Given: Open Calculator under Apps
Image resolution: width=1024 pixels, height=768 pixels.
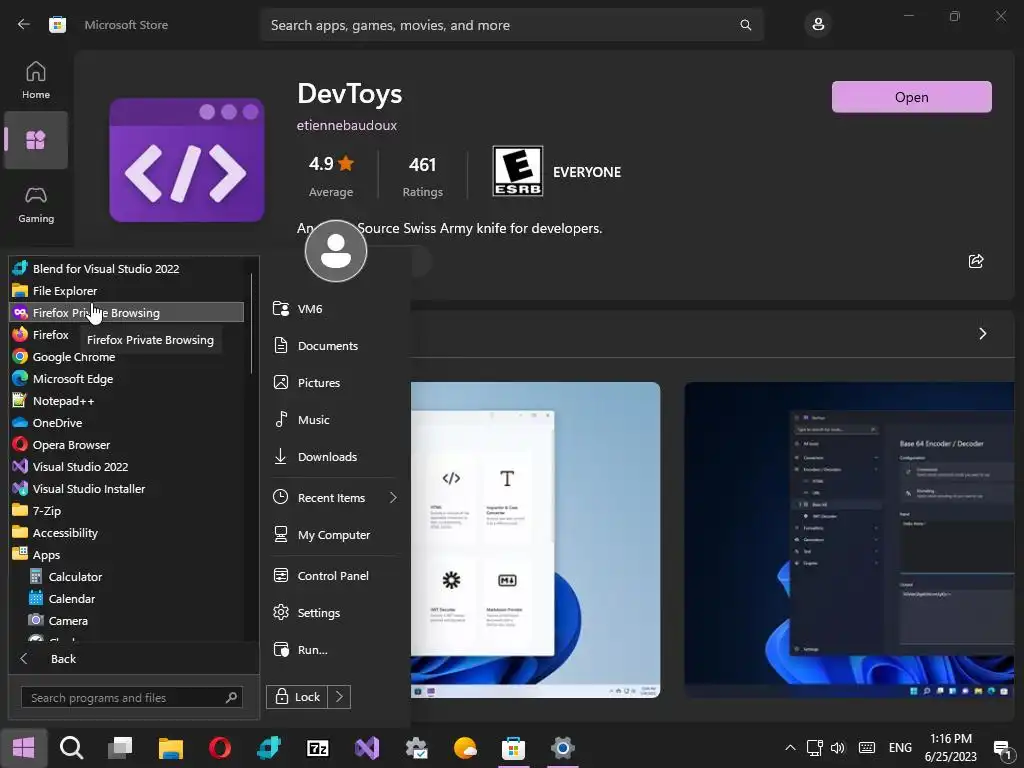Looking at the screenshot, I should click(135, 577).
